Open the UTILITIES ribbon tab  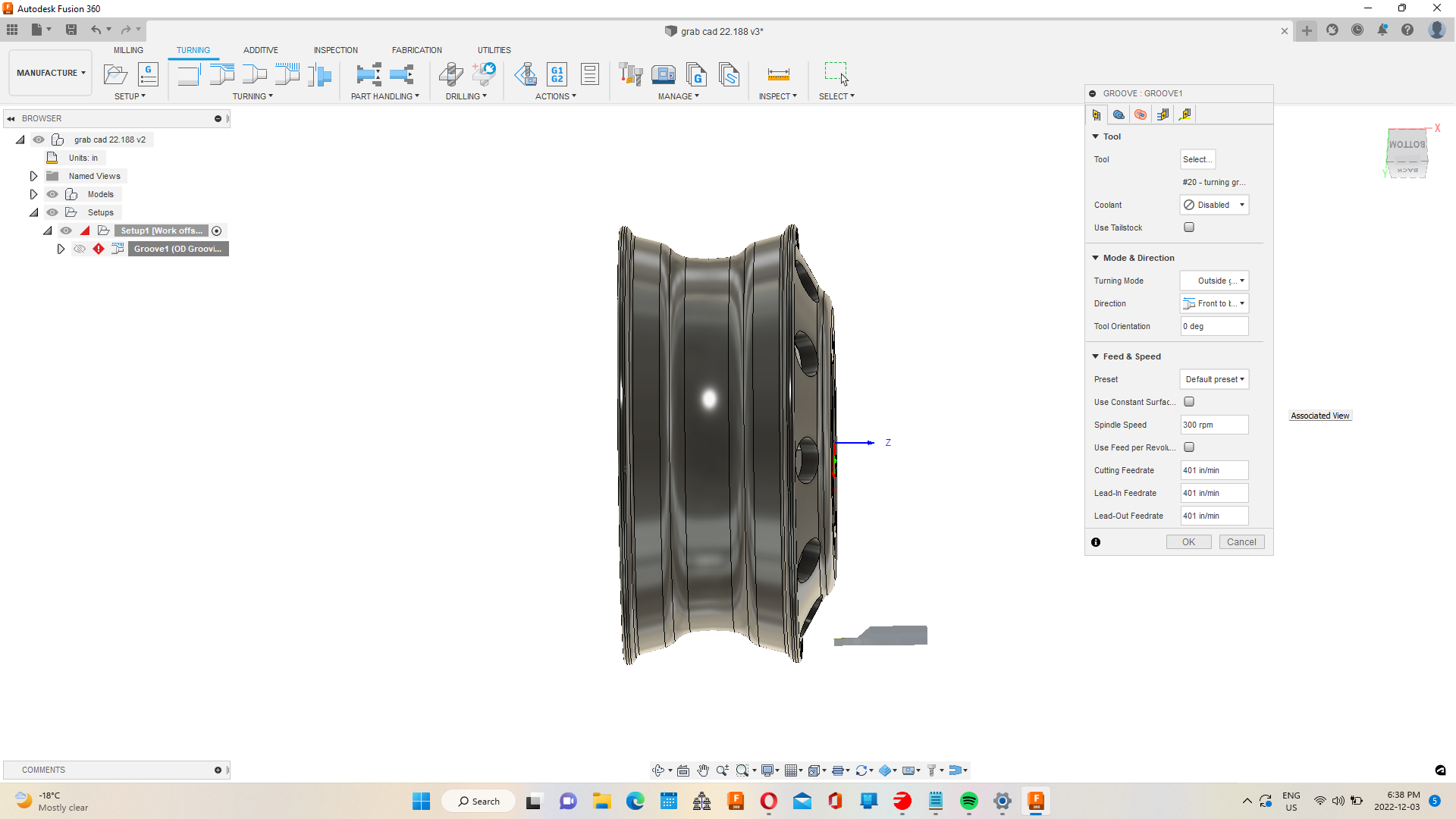494,50
